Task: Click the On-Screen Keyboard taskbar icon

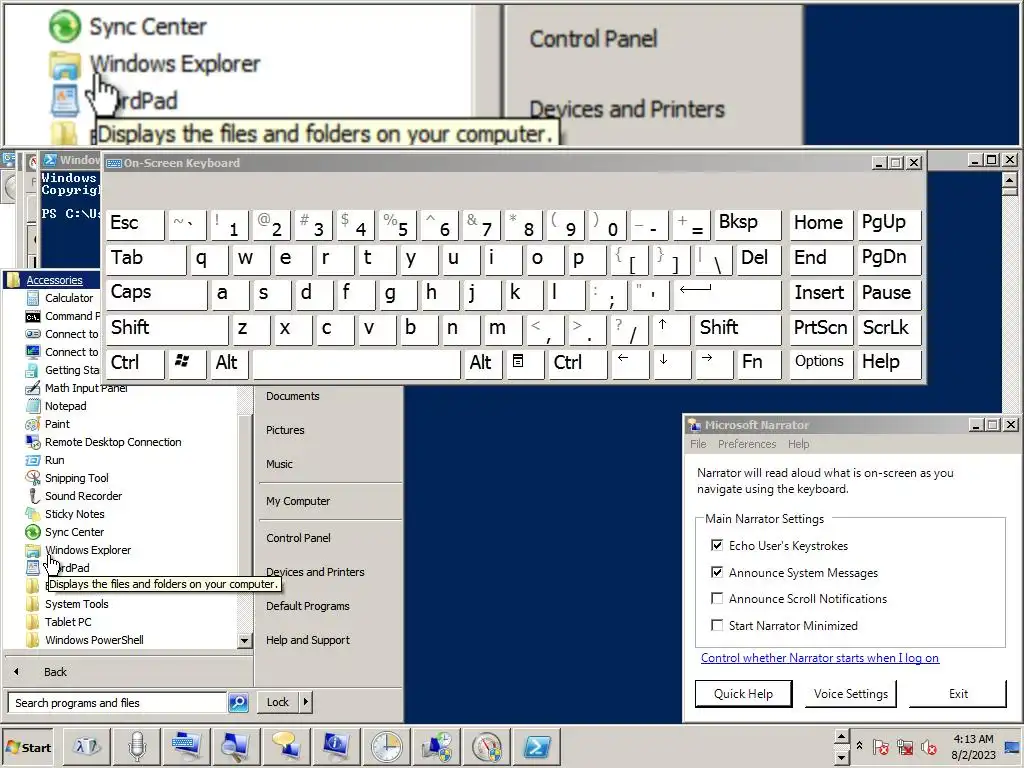Action: point(186,746)
